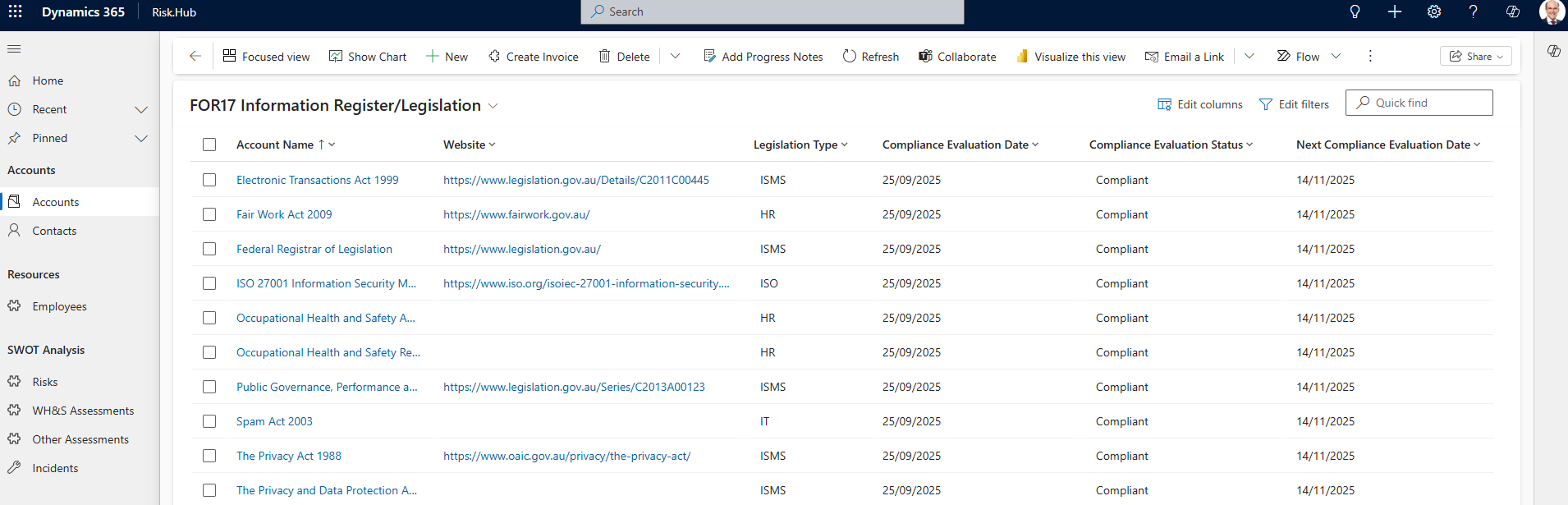Viewport: 1568px width, 505px height.
Task: Open the Dynamics 365 app launcher grid
Action: click(15, 11)
